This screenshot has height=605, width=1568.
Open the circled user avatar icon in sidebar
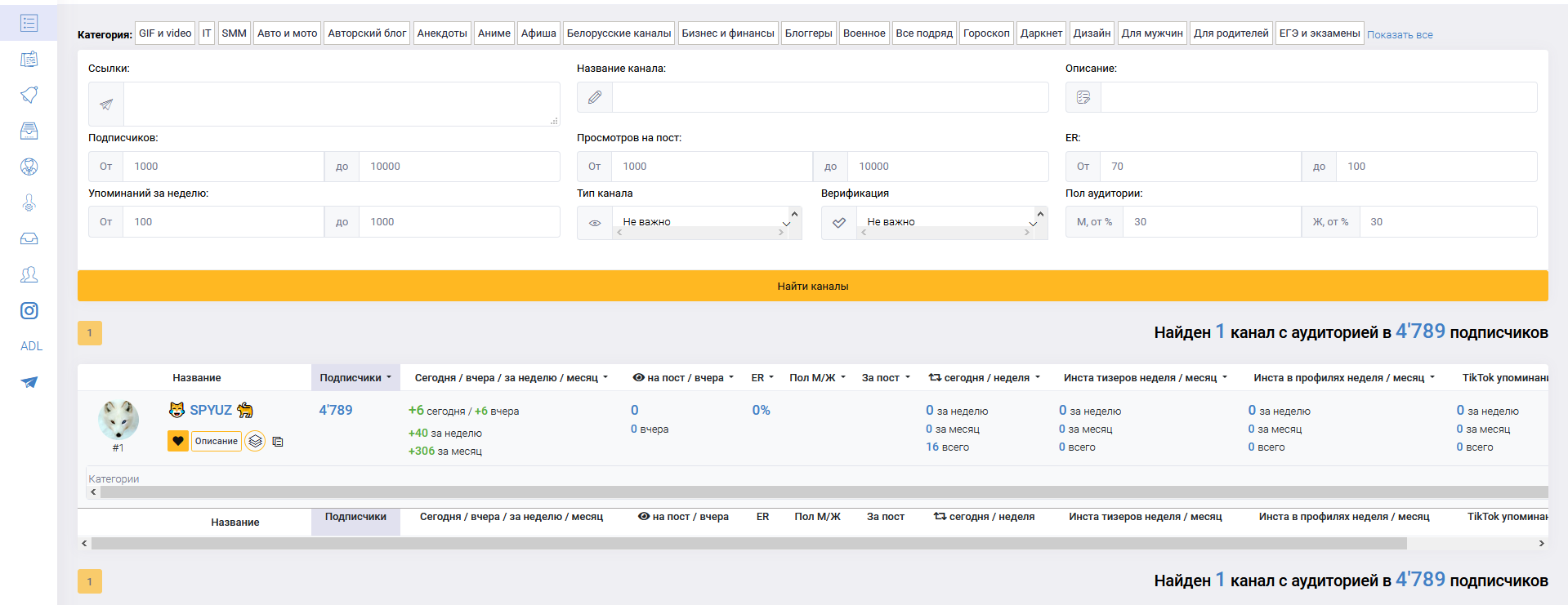29,167
